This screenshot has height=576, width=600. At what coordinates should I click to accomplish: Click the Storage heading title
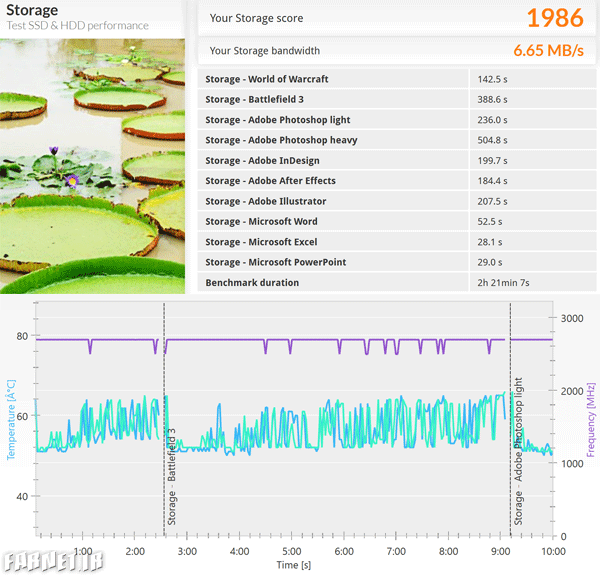(x=32, y=10)
